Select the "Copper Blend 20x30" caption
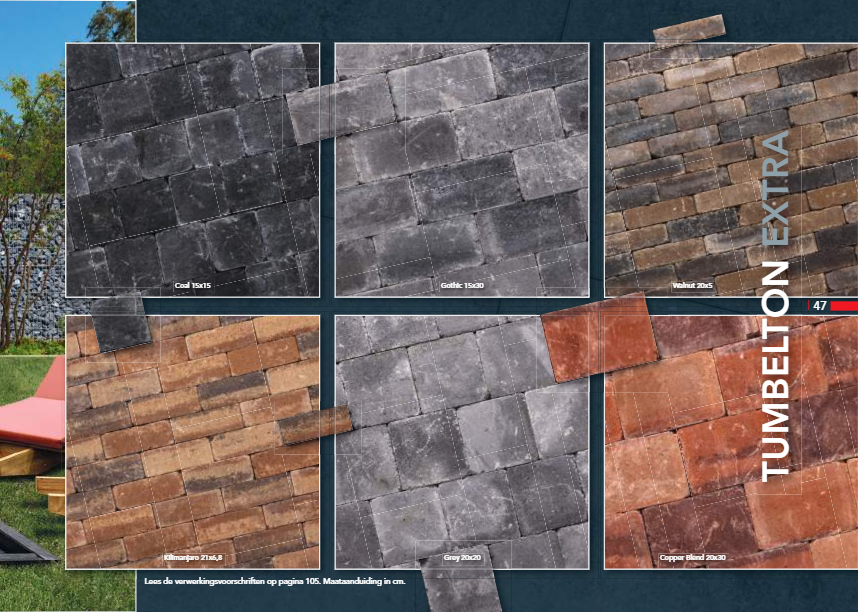This screenshot has height=612, width=858. pyautogui.click(x=693, y=558)
